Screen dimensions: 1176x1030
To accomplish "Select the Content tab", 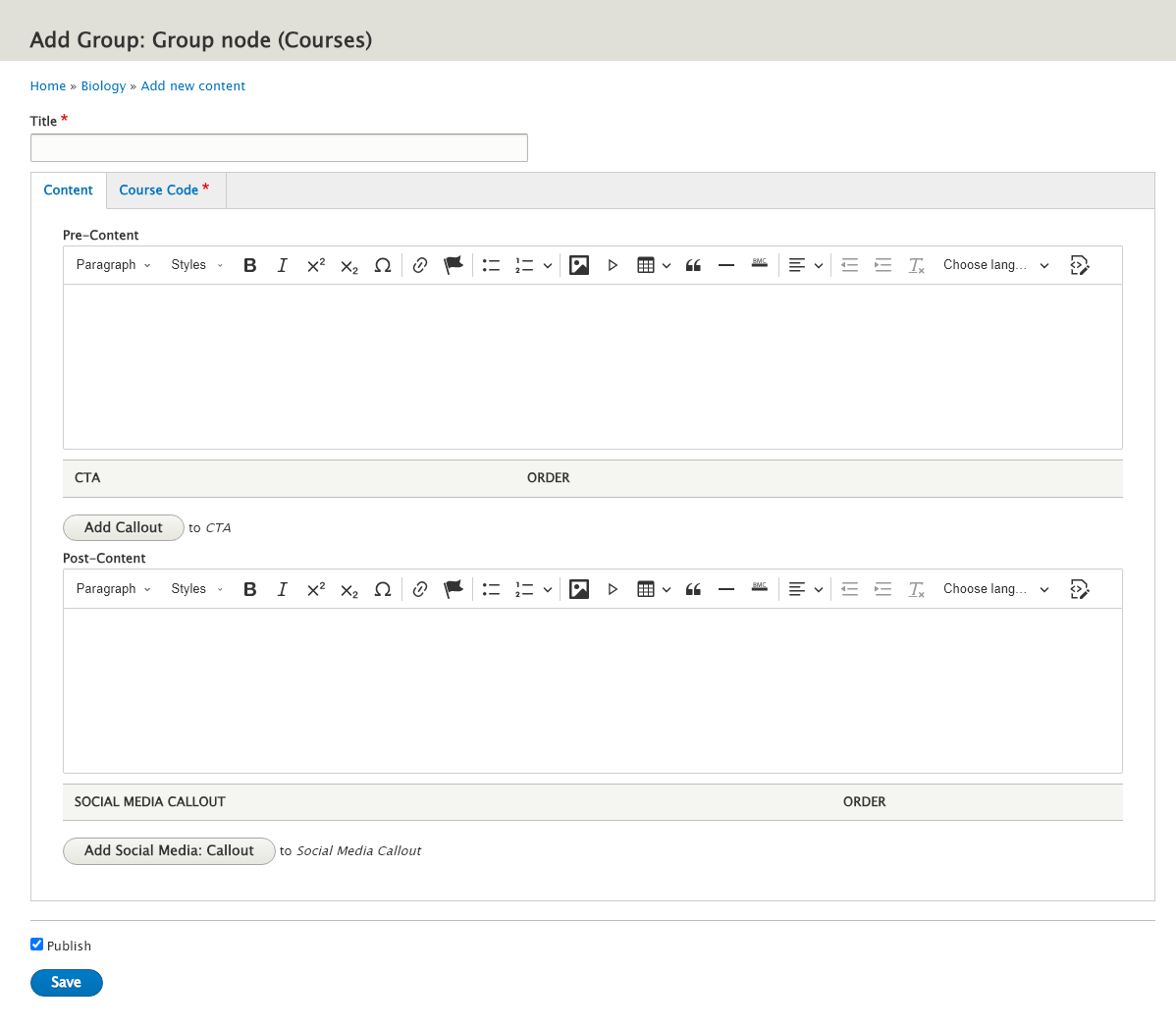I will (68, 190).
